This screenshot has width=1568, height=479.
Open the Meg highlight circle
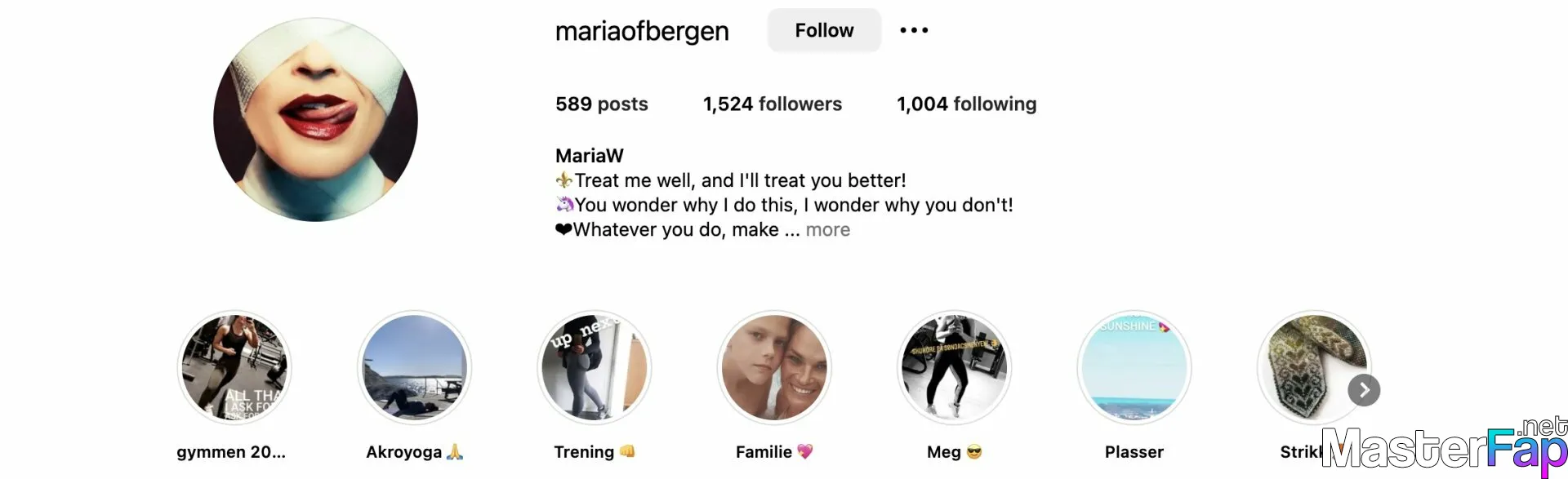954,367
